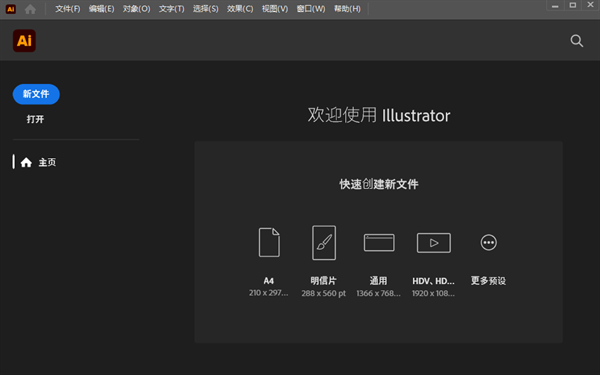This screenshot has width=600, height=375.
Task: Choose the 明信片 postcard preset icon
Action: coord(324,242)
